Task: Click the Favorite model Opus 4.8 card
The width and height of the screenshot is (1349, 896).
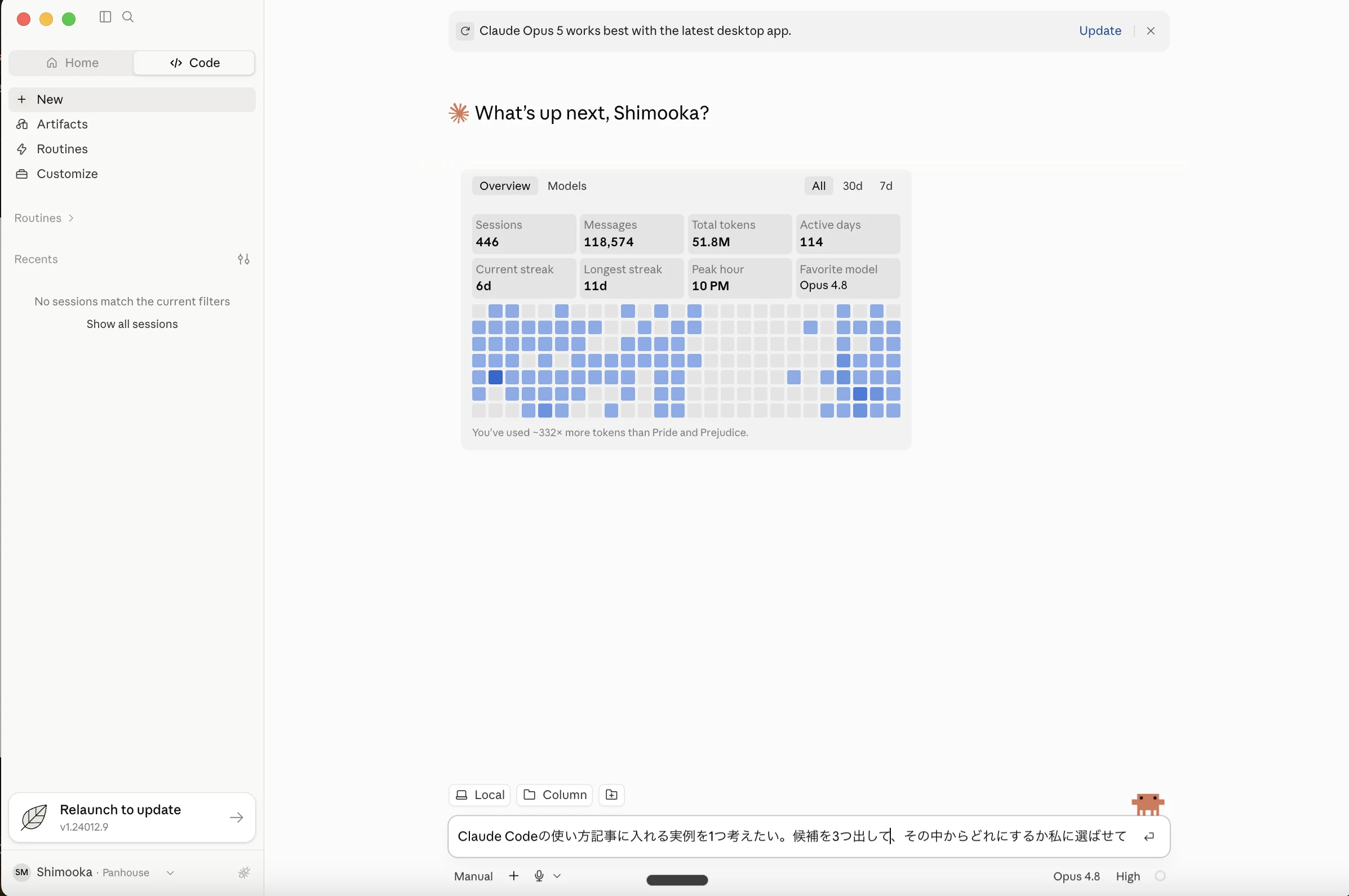Action: (x=848, y=278)
